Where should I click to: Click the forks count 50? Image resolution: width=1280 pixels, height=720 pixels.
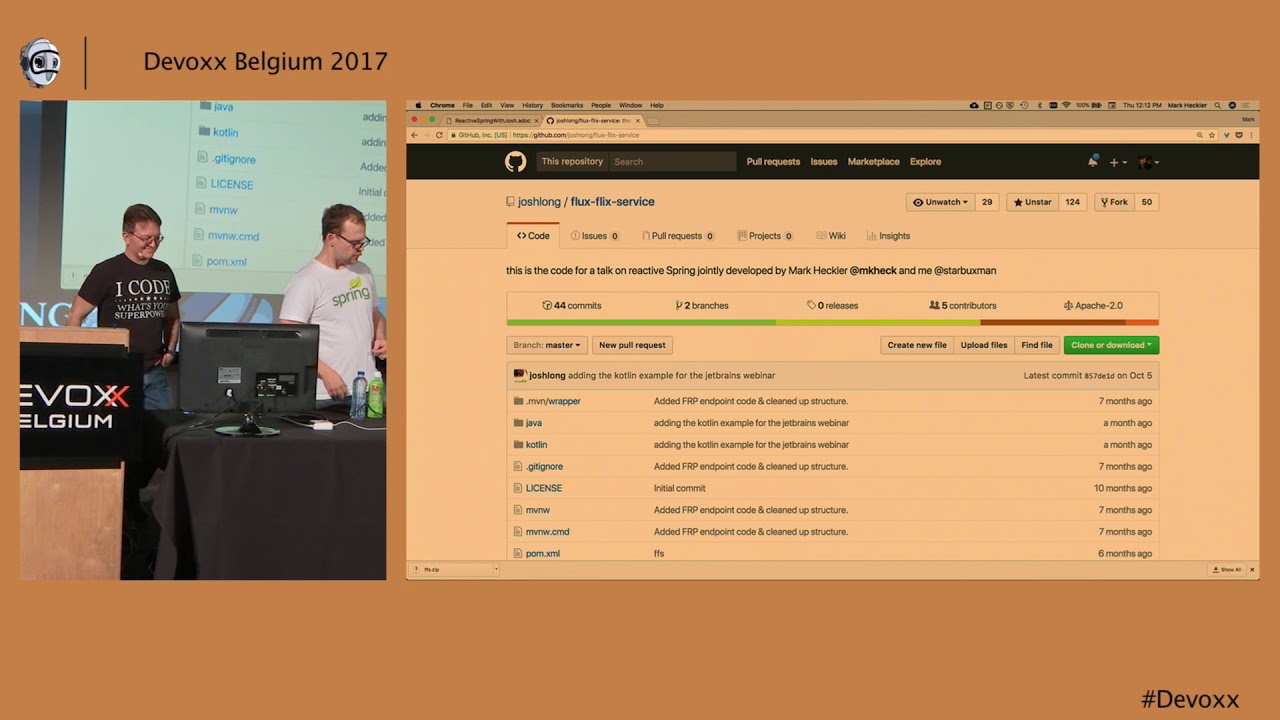1147,202
